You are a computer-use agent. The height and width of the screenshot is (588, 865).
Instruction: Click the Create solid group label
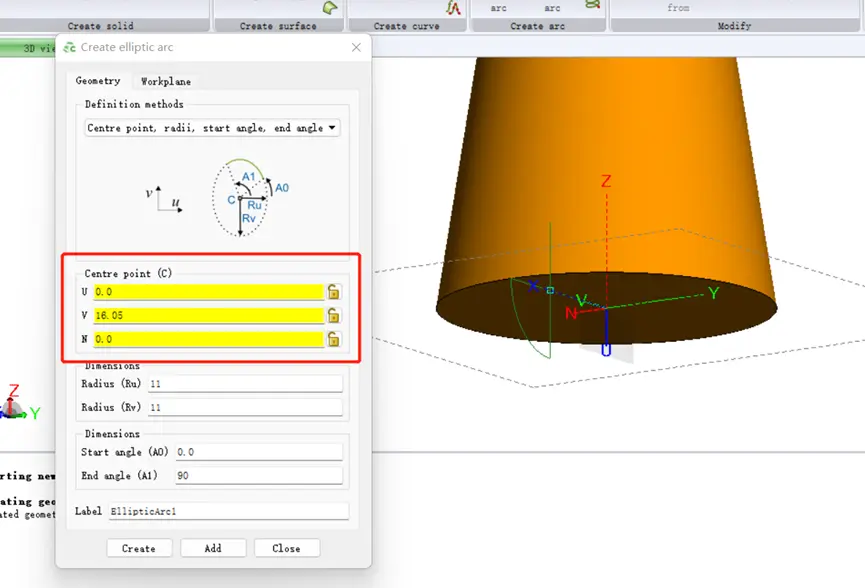pyautogui.click(x=100, y=26)
